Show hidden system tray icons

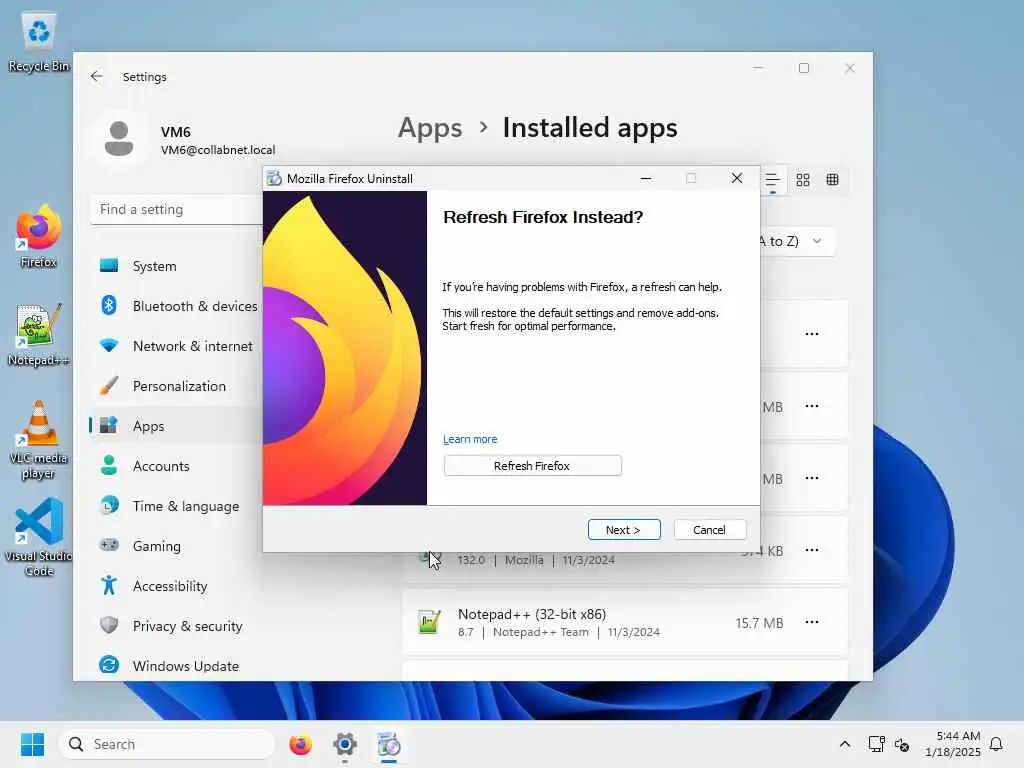[x=844, y=744]
